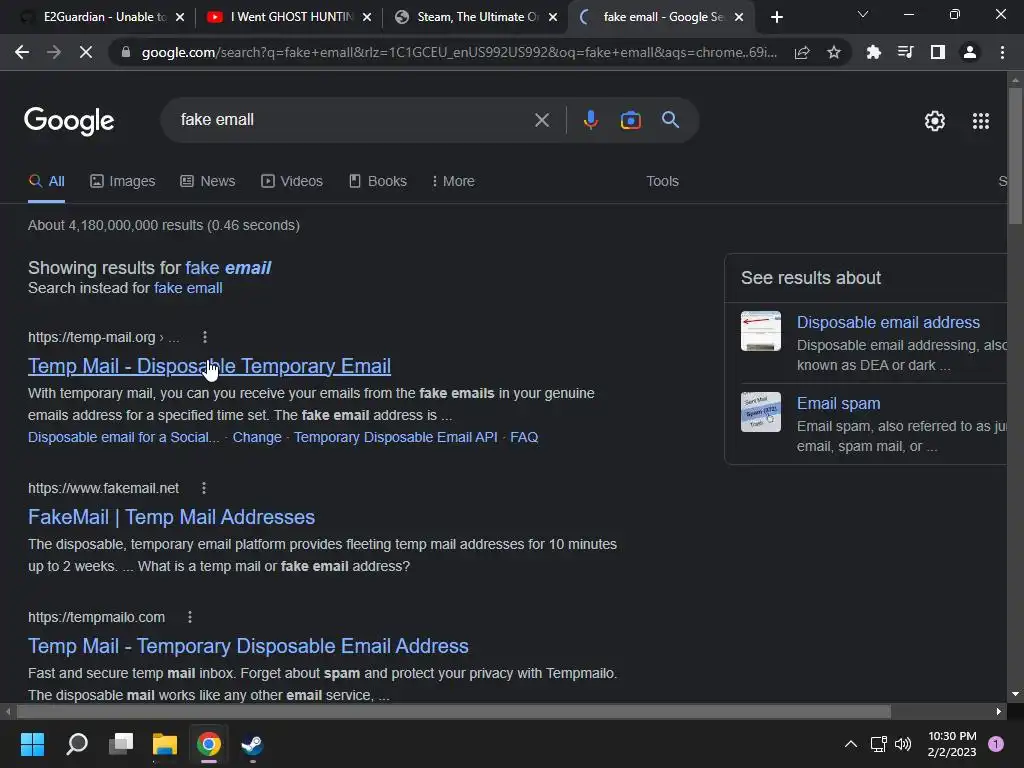Open the Chrome profile avatar

pyautogui.click(x=970, y=52)
